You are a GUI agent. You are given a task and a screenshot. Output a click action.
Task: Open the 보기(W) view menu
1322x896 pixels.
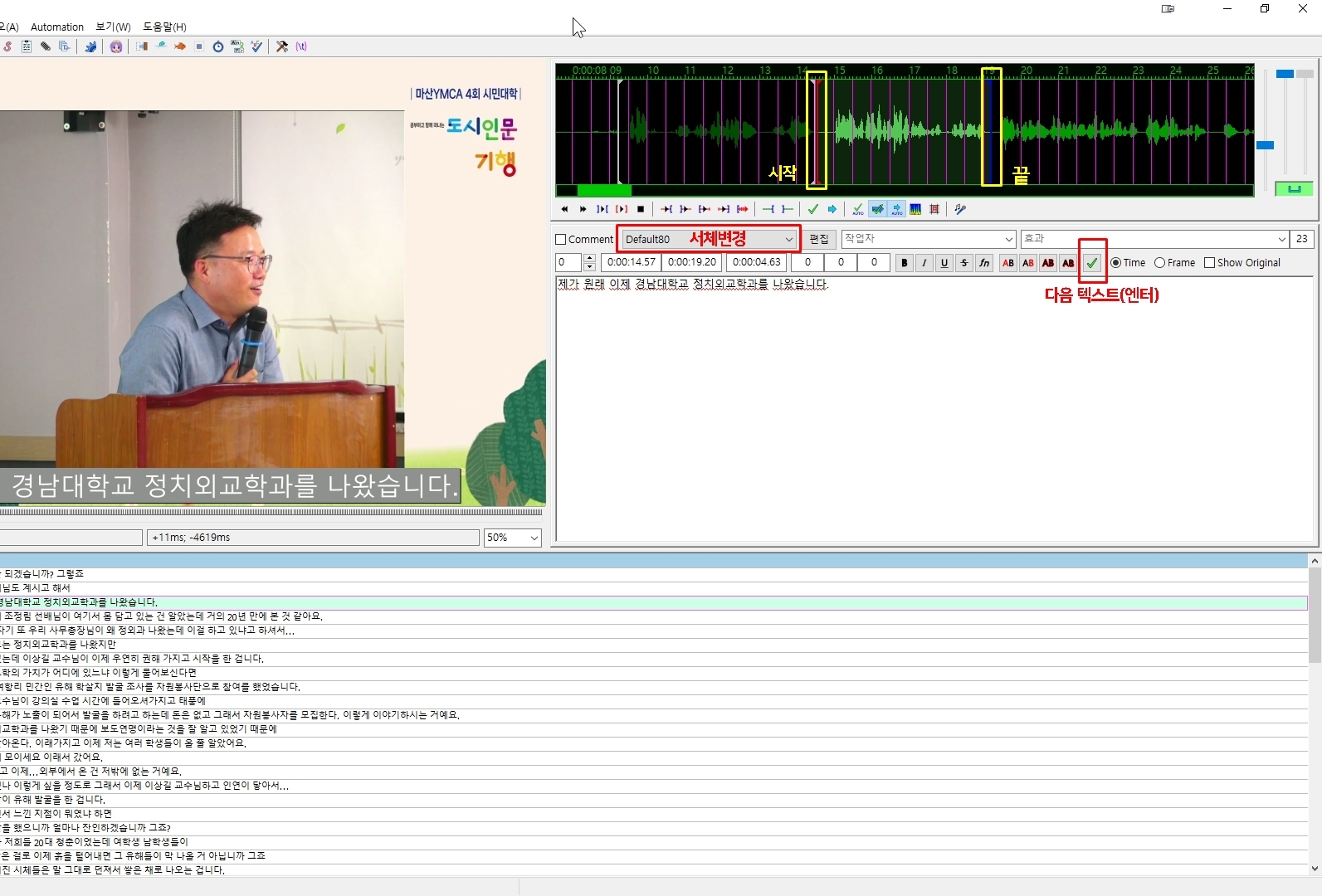point(114,27)
